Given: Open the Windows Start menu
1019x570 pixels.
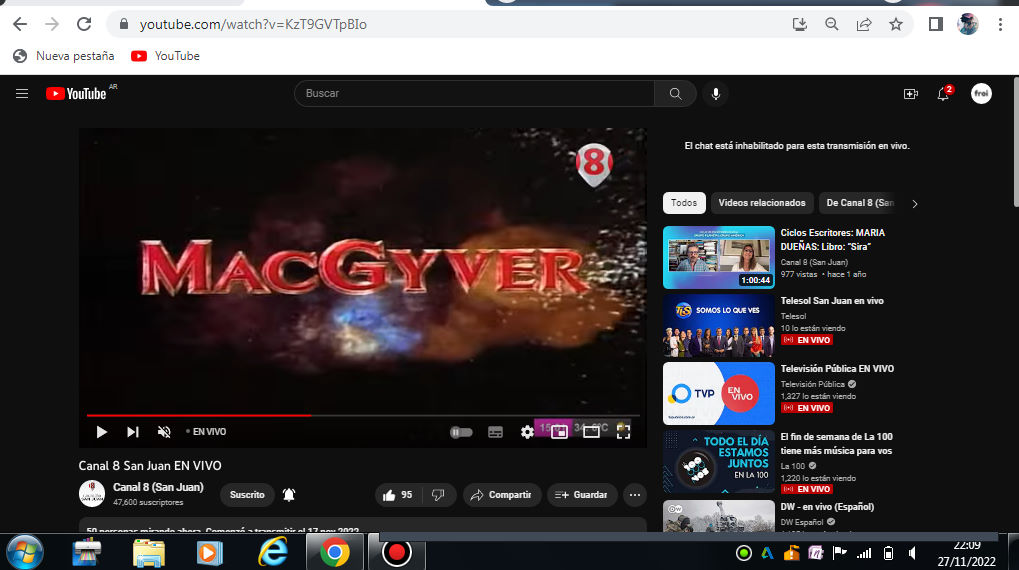Looking at the screenshot, I should pos(25,552).
